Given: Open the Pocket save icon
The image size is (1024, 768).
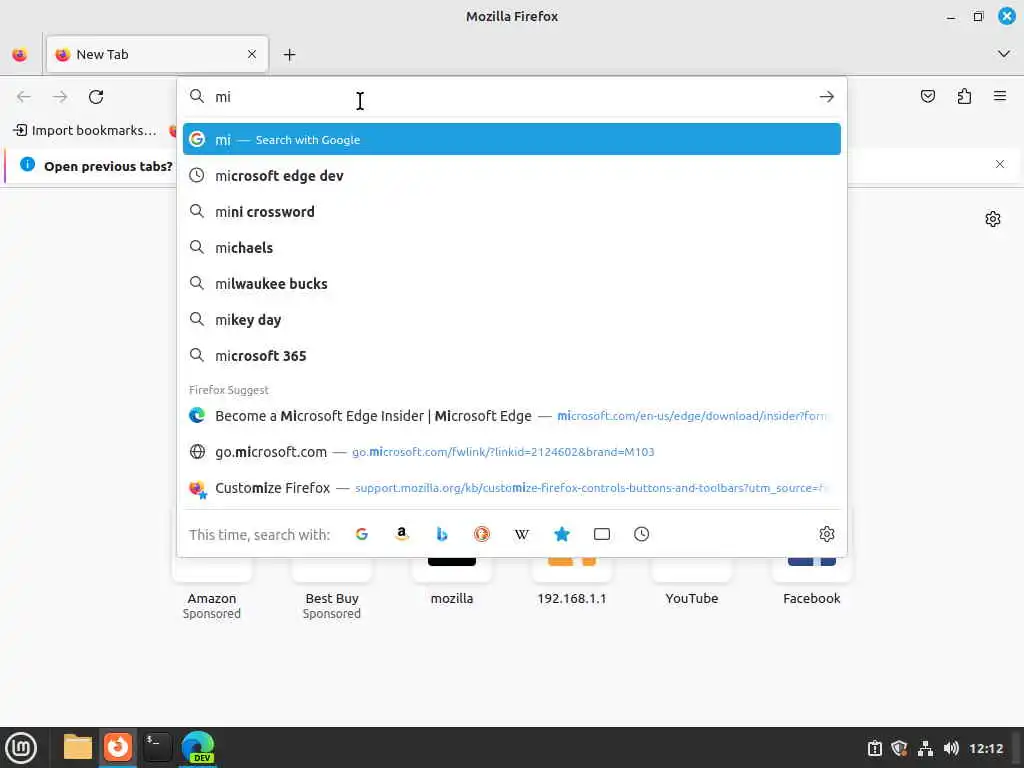Looking at the screenshot, I should 927,97.
